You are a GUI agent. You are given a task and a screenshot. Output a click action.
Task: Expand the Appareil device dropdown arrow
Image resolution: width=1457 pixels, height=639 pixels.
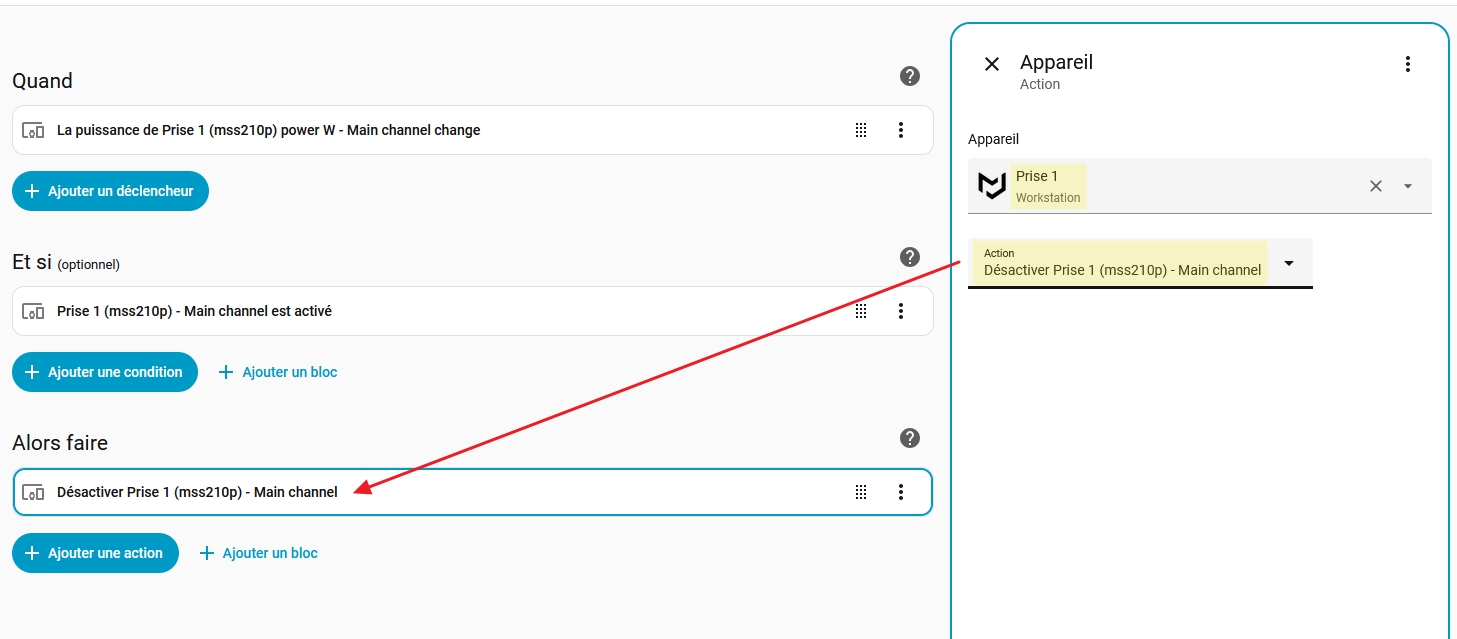point(1408,186)
